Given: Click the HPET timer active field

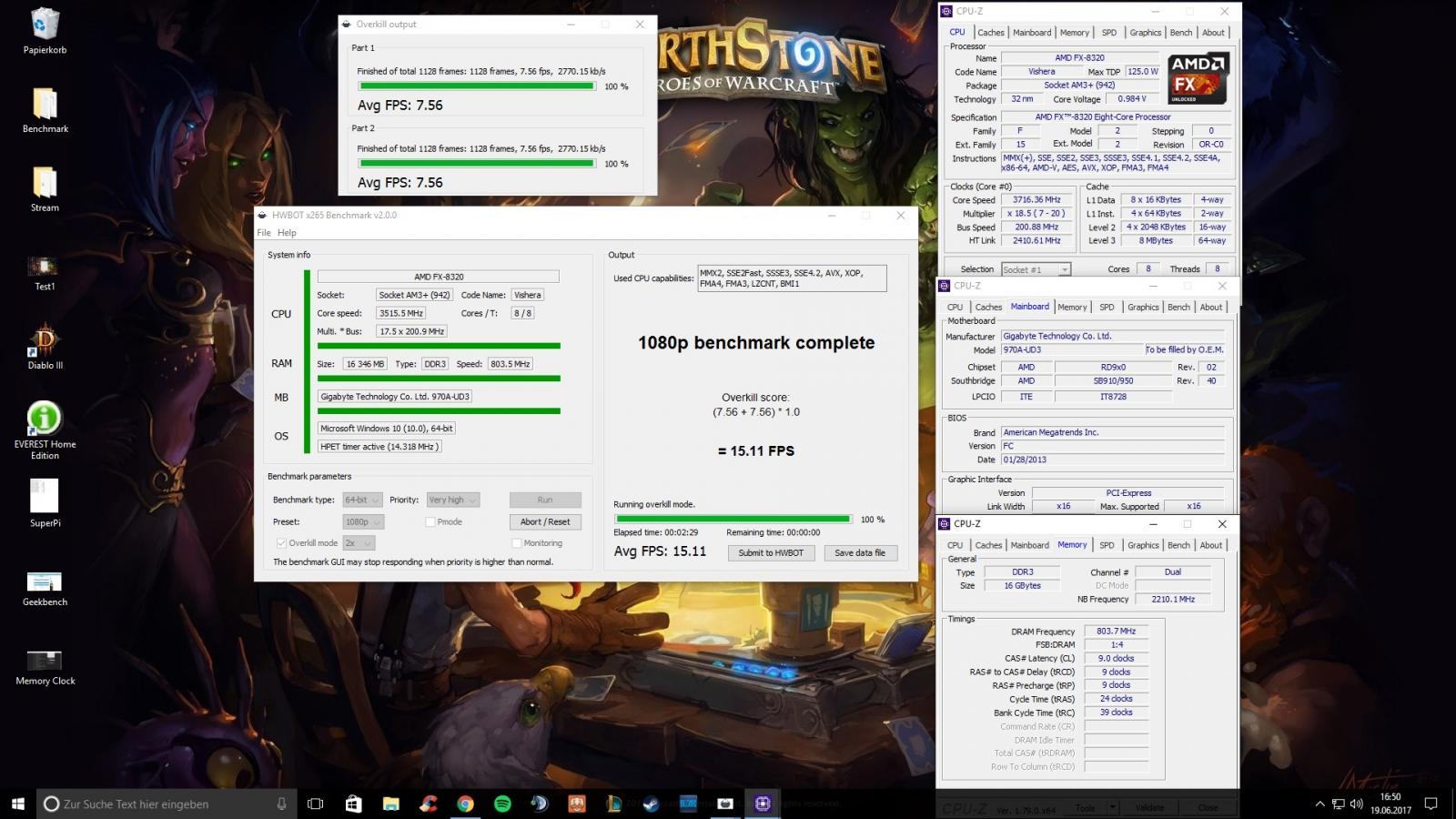Looking at the screenshot, I should coord(379,447).
